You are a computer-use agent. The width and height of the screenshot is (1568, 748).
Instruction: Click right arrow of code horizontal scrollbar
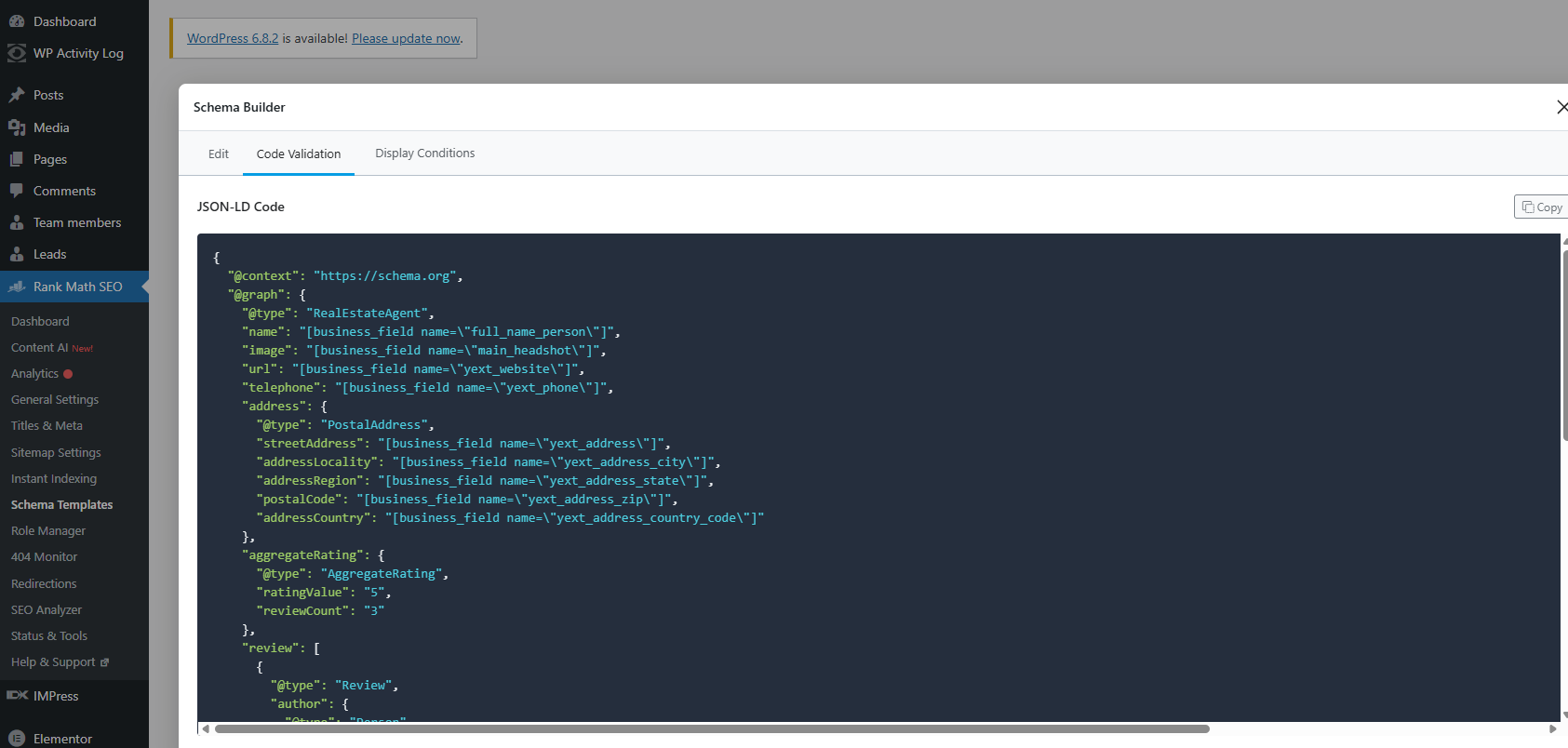tap(1552, 729)
